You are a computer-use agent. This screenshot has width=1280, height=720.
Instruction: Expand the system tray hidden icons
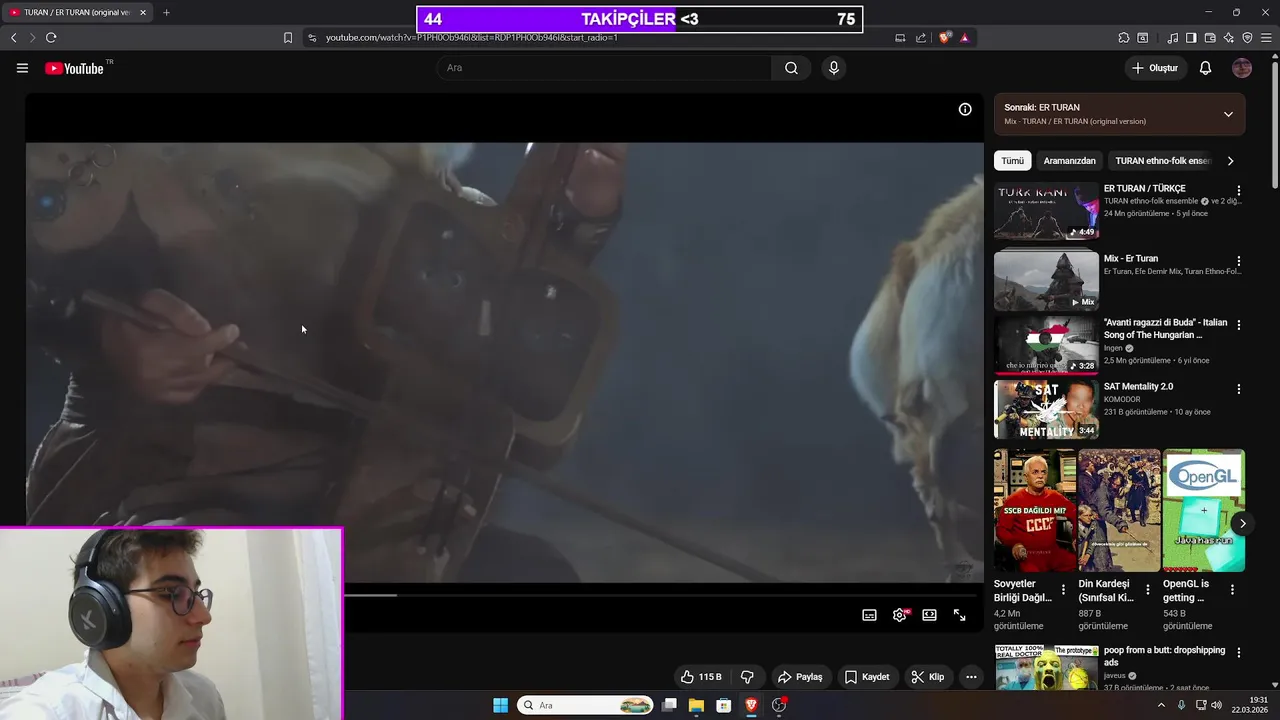point(1161,705)
